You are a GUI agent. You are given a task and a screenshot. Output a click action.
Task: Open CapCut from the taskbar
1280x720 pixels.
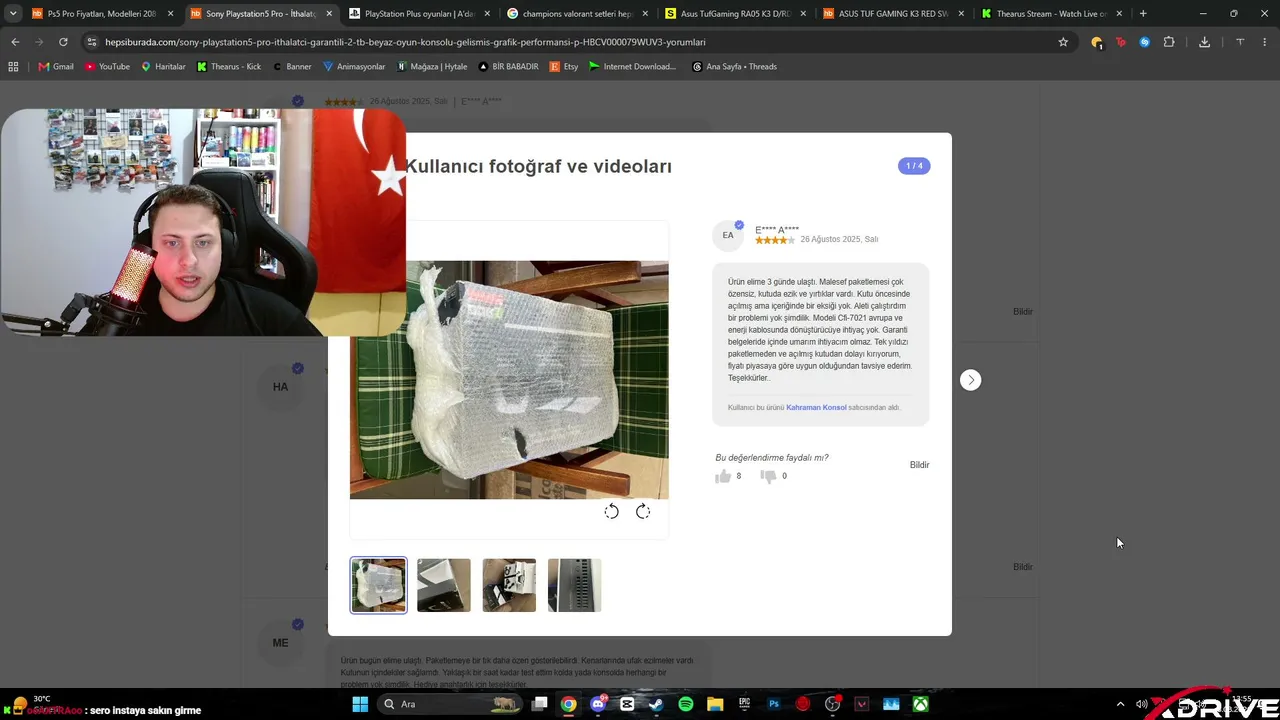click(627, 704)
